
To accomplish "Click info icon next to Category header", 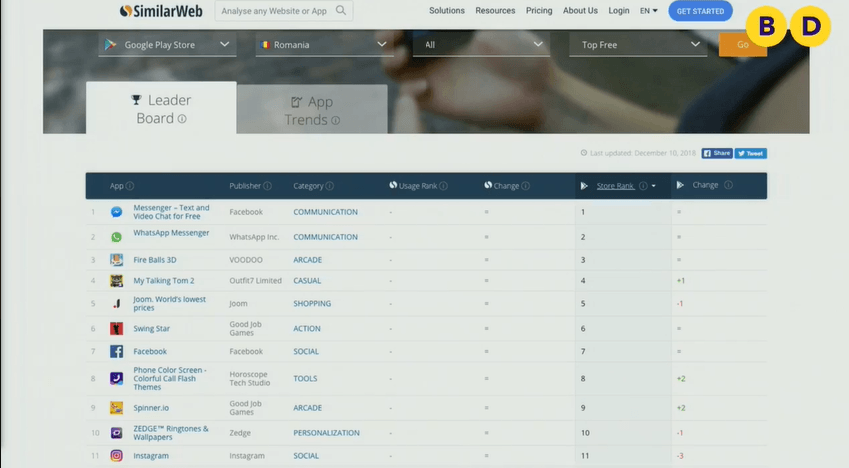I will [x=330, y=186].
